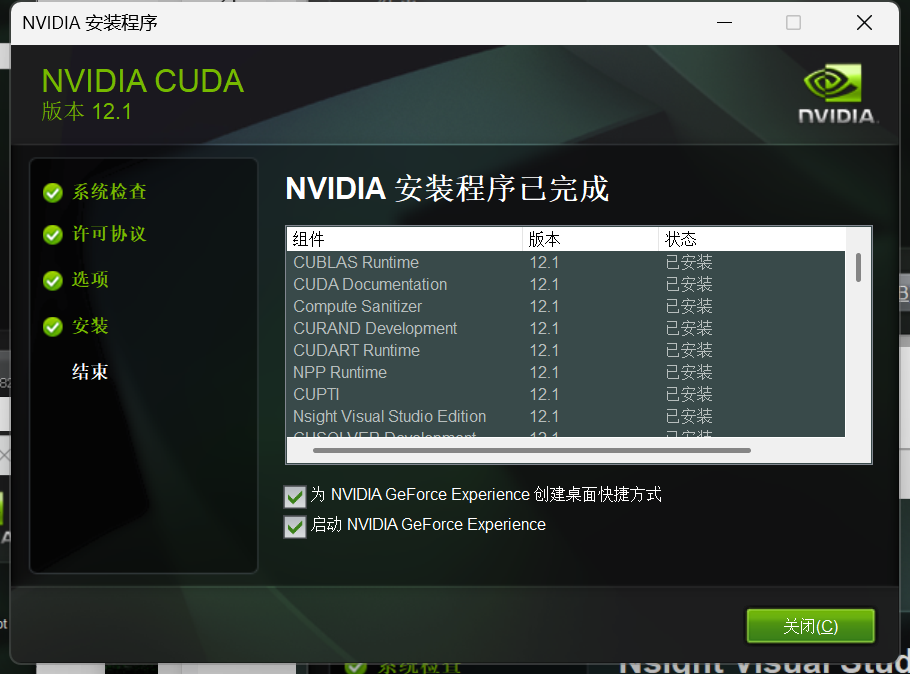Select the 系统检查 step label
910x674 pixels.
pyautogui.click(x=109, y=192)
